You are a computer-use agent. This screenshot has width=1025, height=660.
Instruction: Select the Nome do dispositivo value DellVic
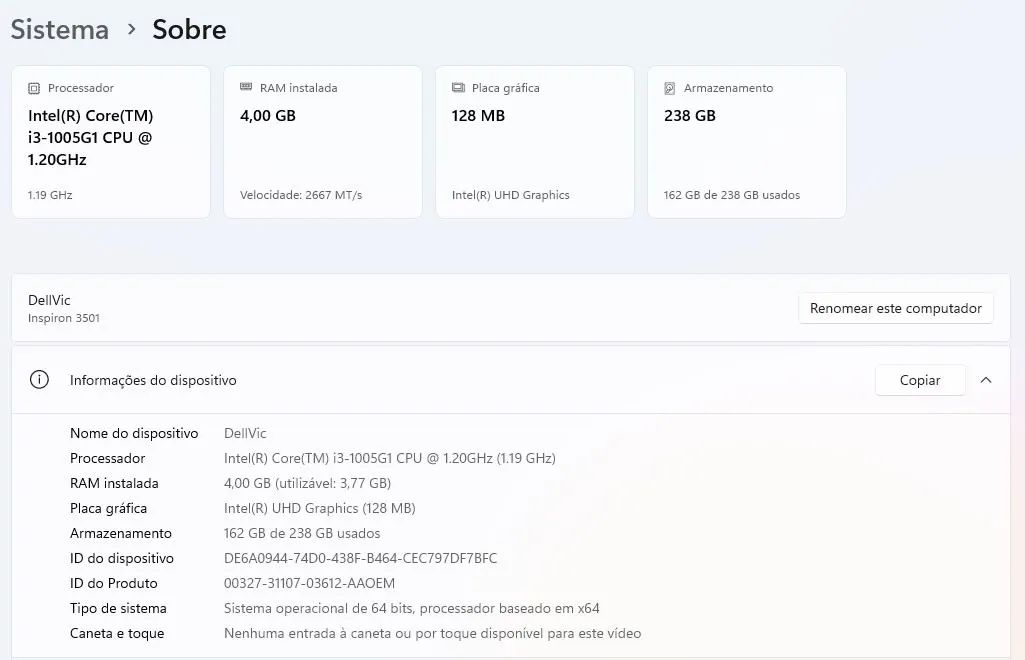coord(245,433)
